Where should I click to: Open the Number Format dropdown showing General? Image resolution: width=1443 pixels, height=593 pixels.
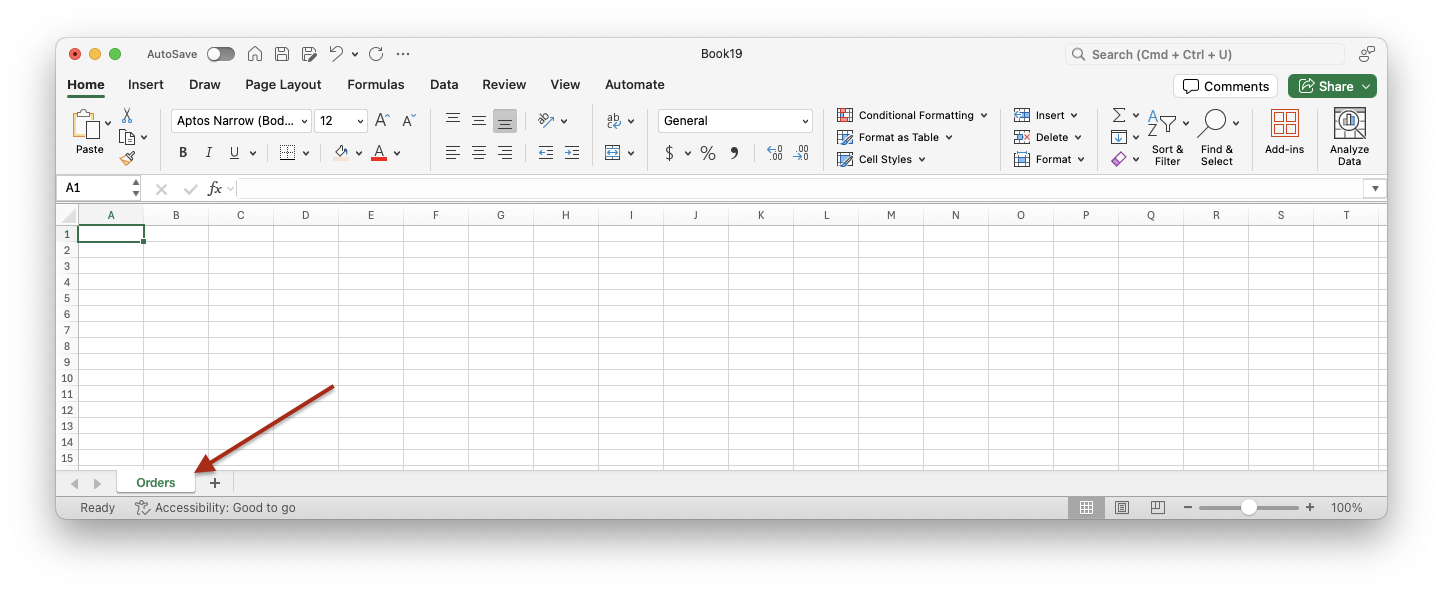[x=735, y=121]
